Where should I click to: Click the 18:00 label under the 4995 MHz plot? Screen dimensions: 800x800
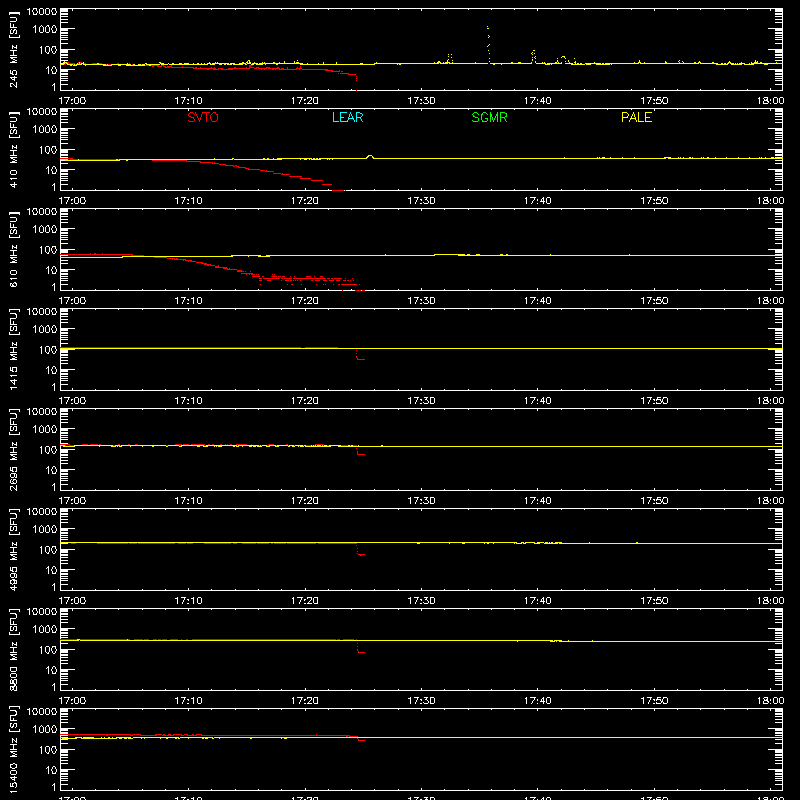(x=770, y=601)
